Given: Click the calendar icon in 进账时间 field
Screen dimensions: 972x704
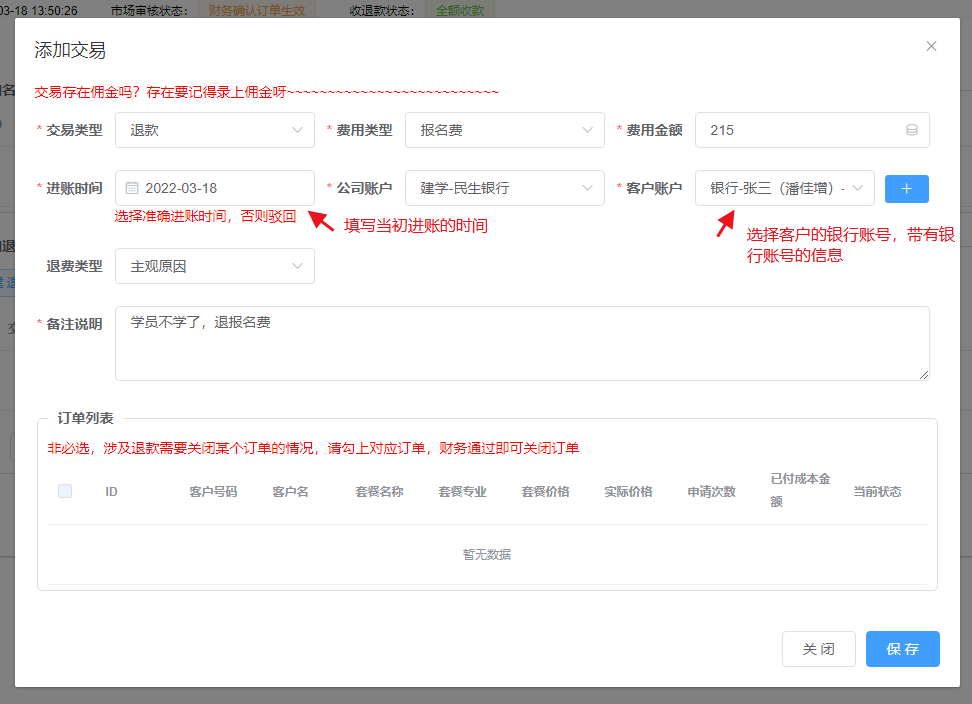Looking at the screenshot, I should click(132, 188).
